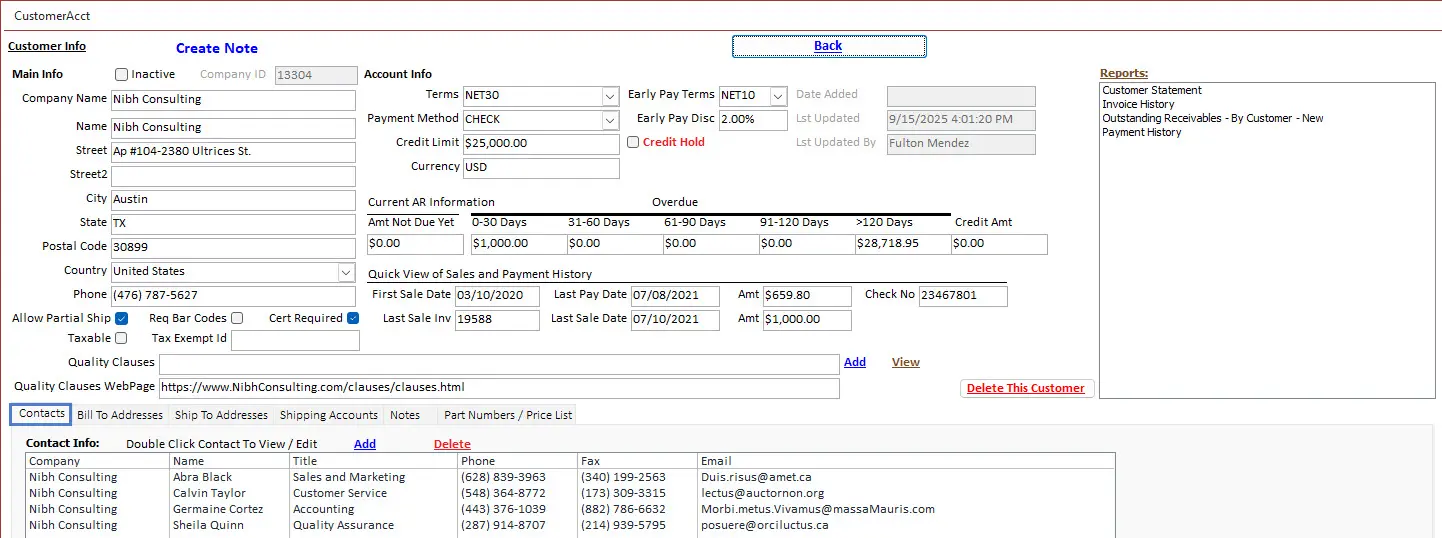Click the Last Pay Date field

[x=675, y=296]
